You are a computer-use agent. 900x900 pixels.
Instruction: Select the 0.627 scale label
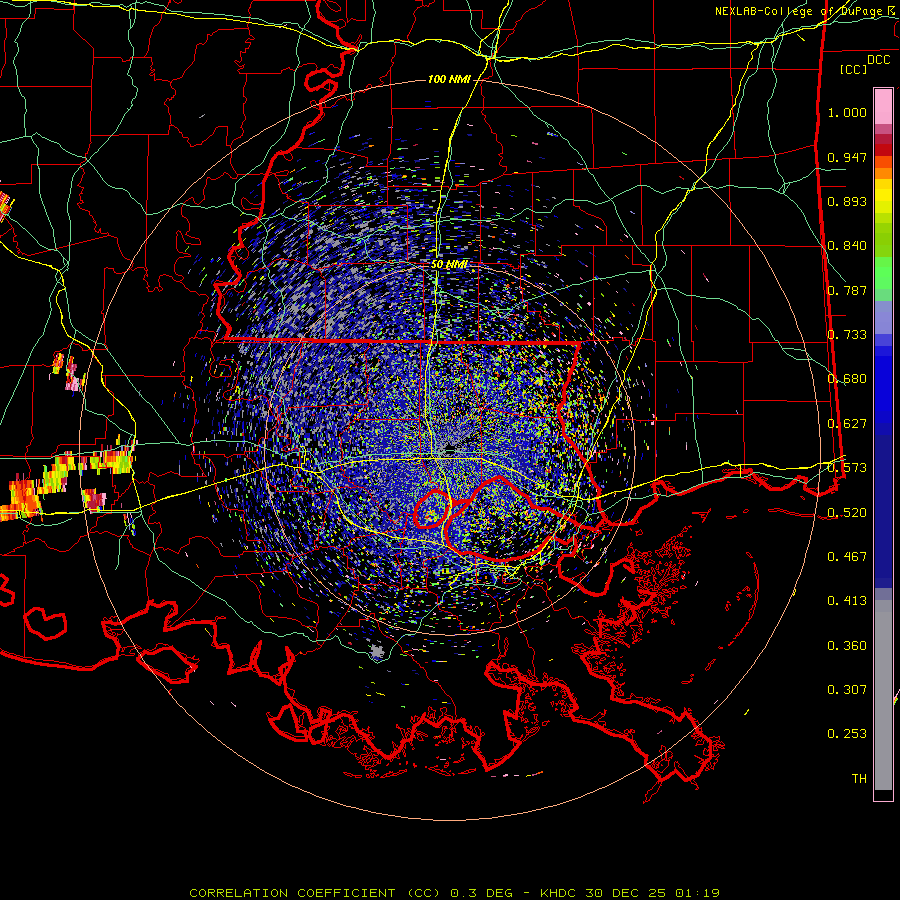(x=847, y=424)
